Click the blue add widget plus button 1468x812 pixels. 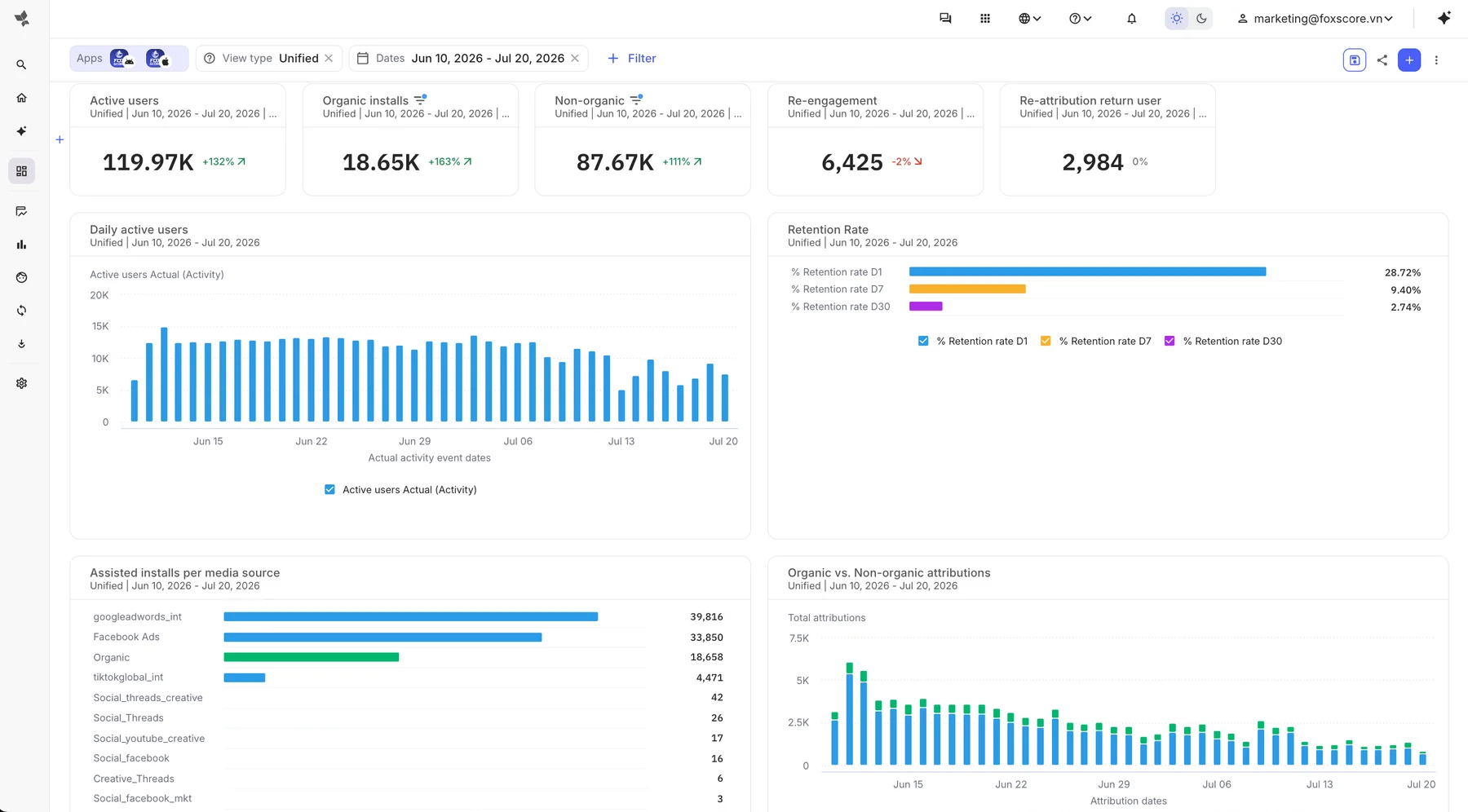(x=1409, y=60)
